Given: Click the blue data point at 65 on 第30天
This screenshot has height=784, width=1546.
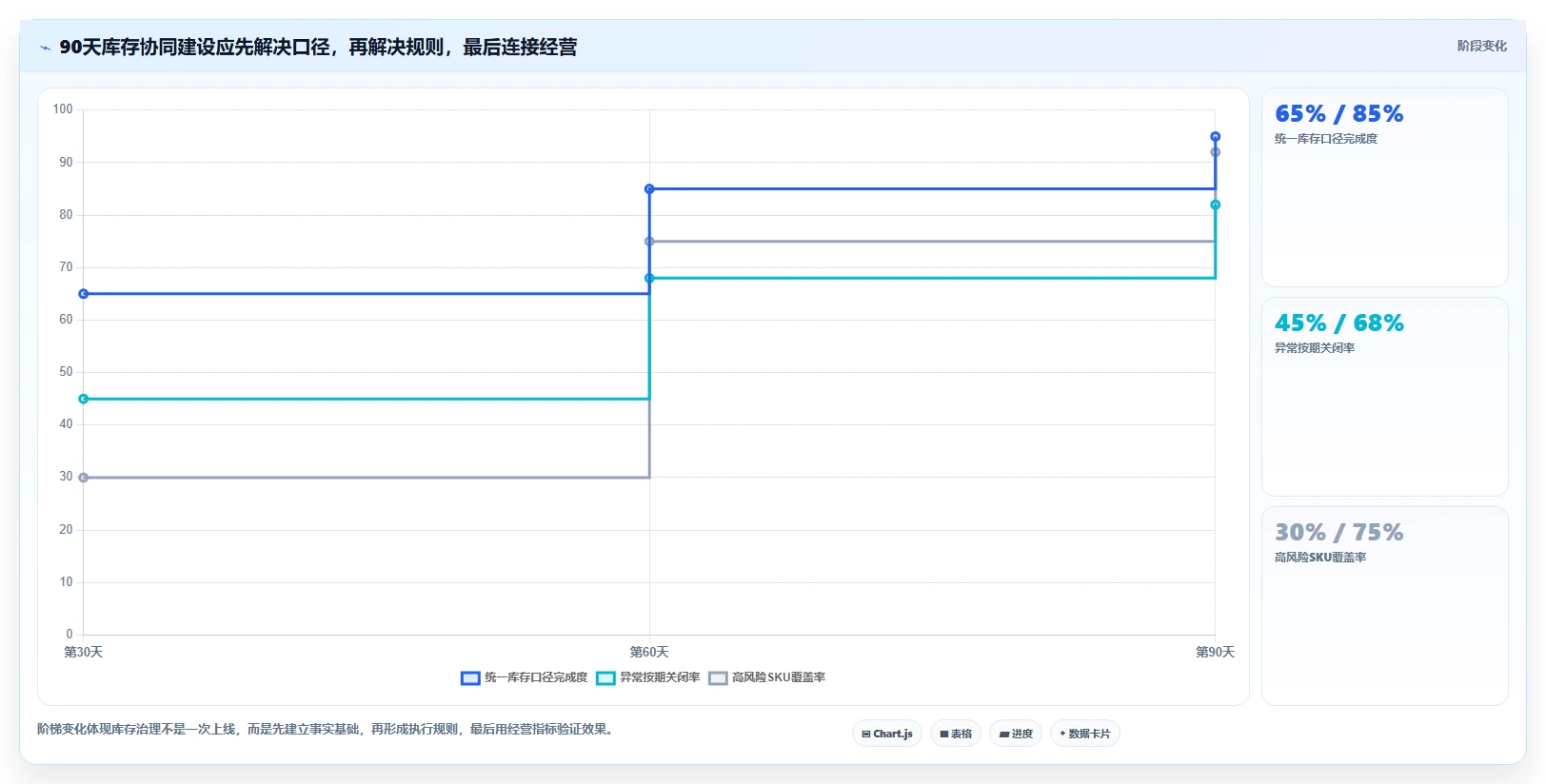Looking at the screenshot, I should 84,294.
